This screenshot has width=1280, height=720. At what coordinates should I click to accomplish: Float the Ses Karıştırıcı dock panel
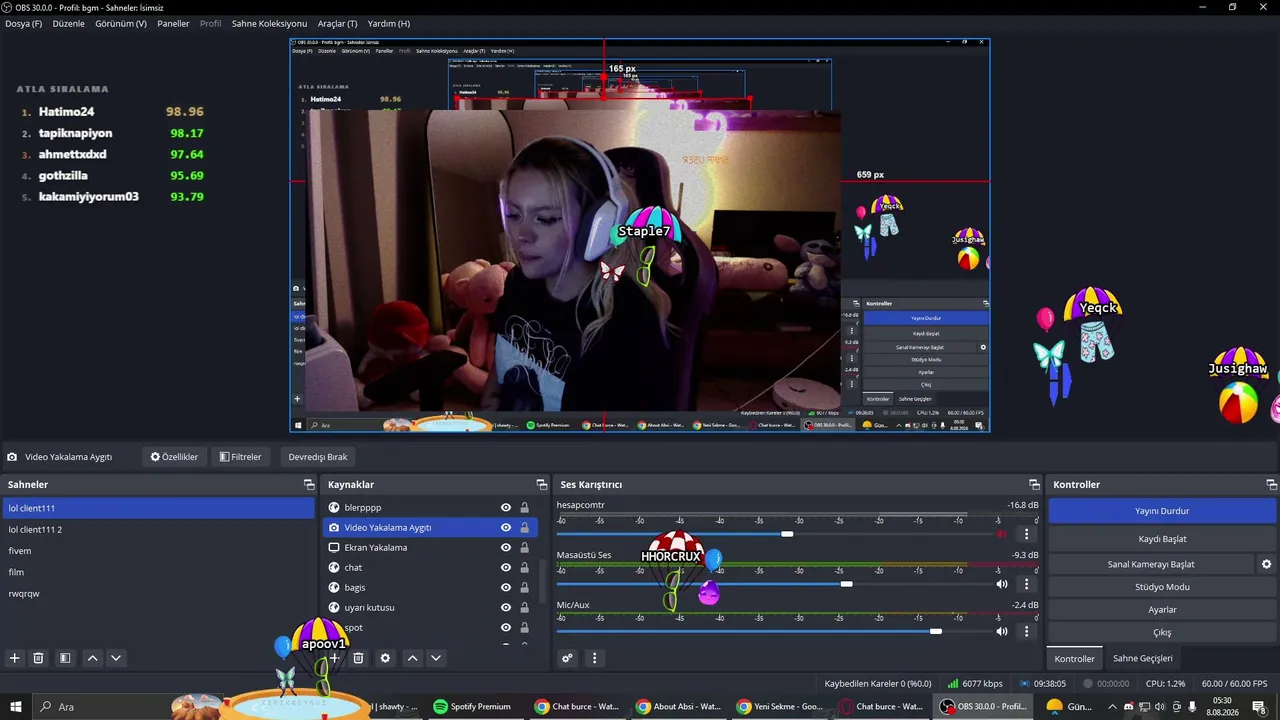coord(1034,484)
